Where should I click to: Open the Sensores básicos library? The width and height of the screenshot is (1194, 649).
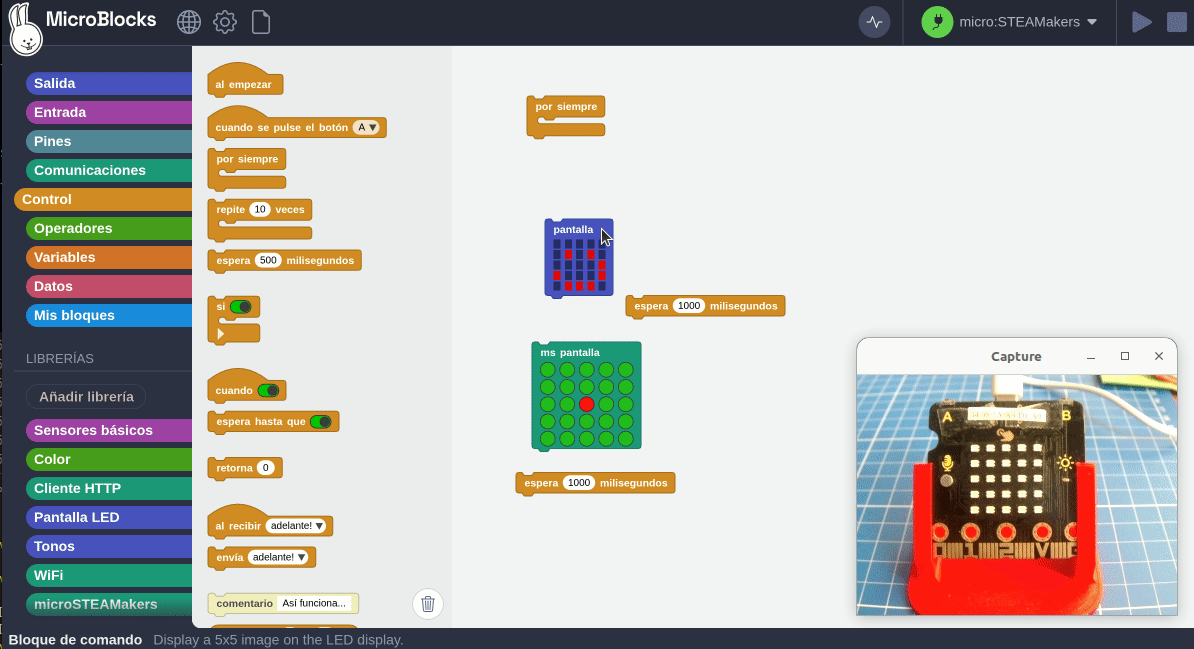(109, 430)
